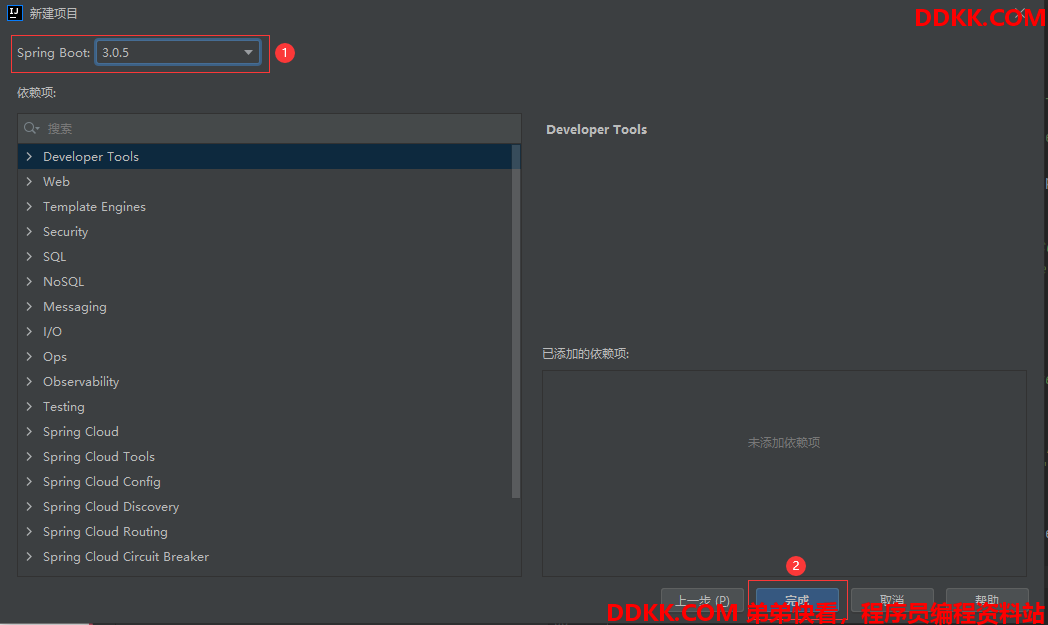Select the Testing category row

265,406
